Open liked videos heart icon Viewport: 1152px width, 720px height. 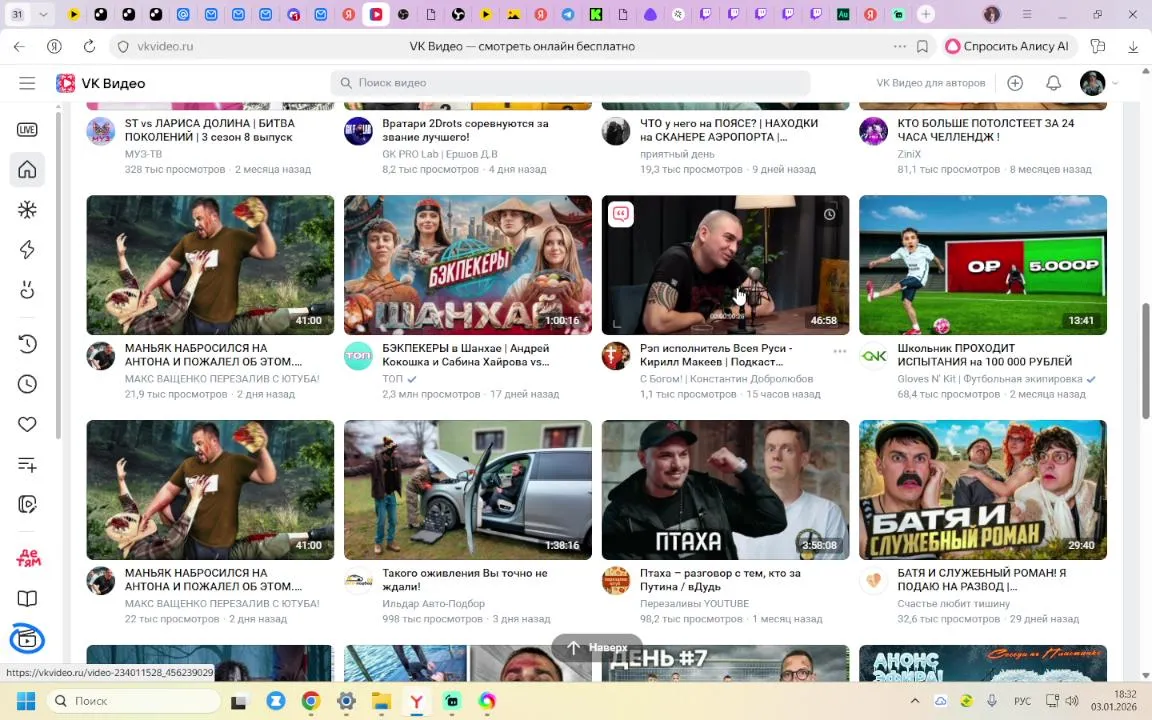pyautogui.click(x=27, y=424)
